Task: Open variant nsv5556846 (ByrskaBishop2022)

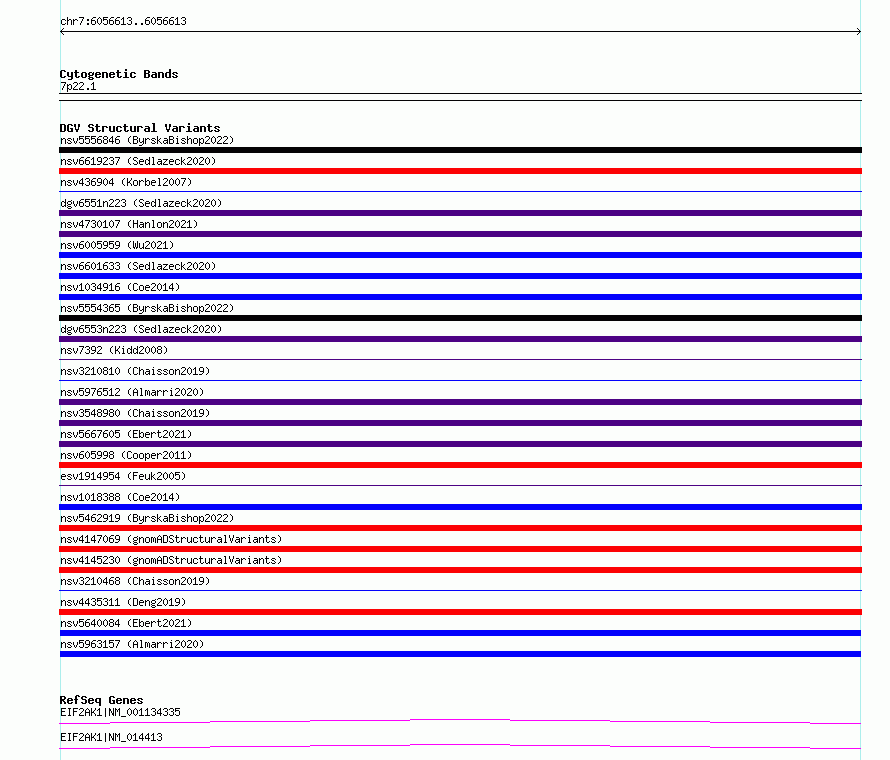Action: coord(147,140)
